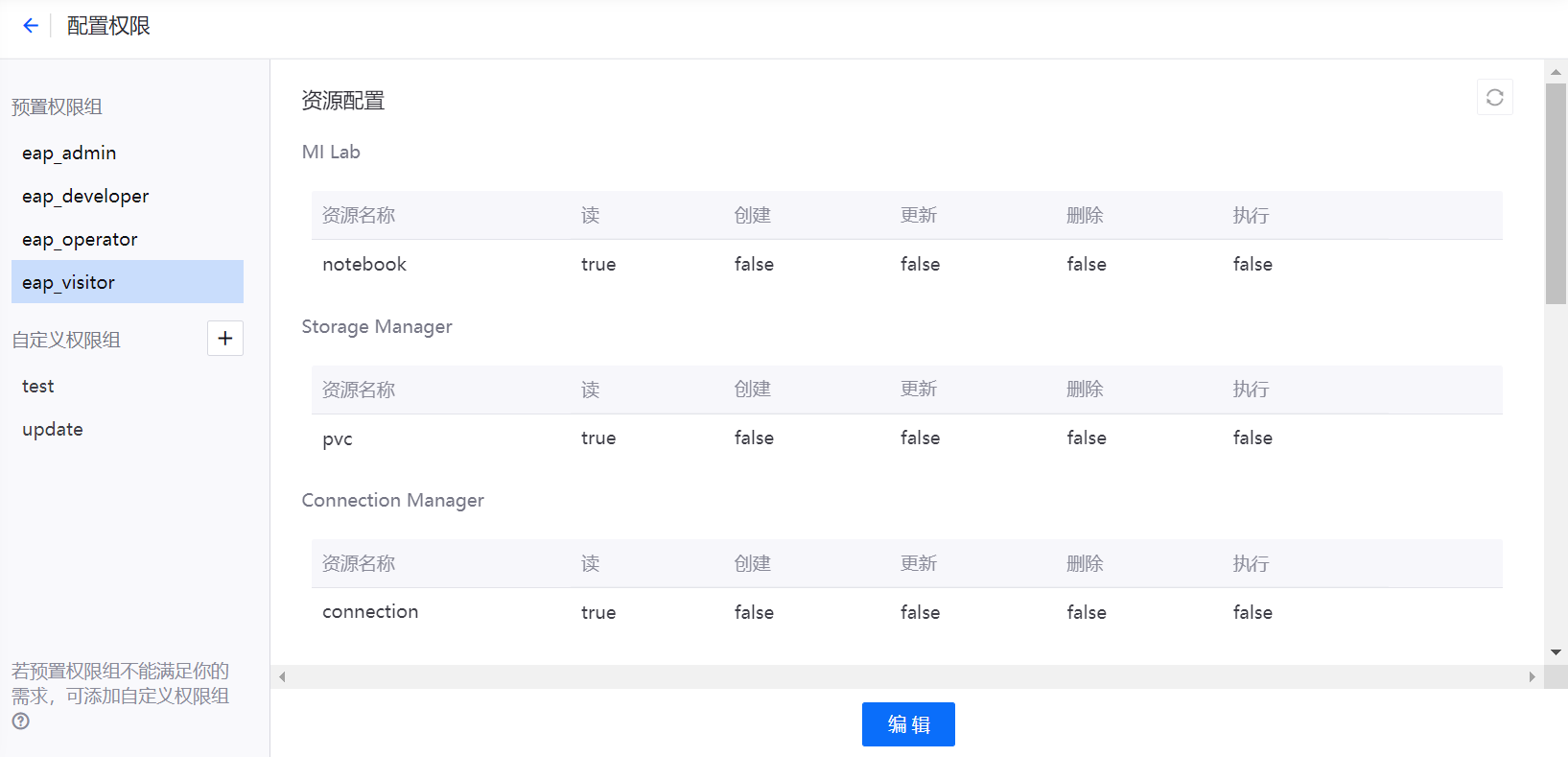Click the horizontal scroll right arrow

click(1532, 676)
